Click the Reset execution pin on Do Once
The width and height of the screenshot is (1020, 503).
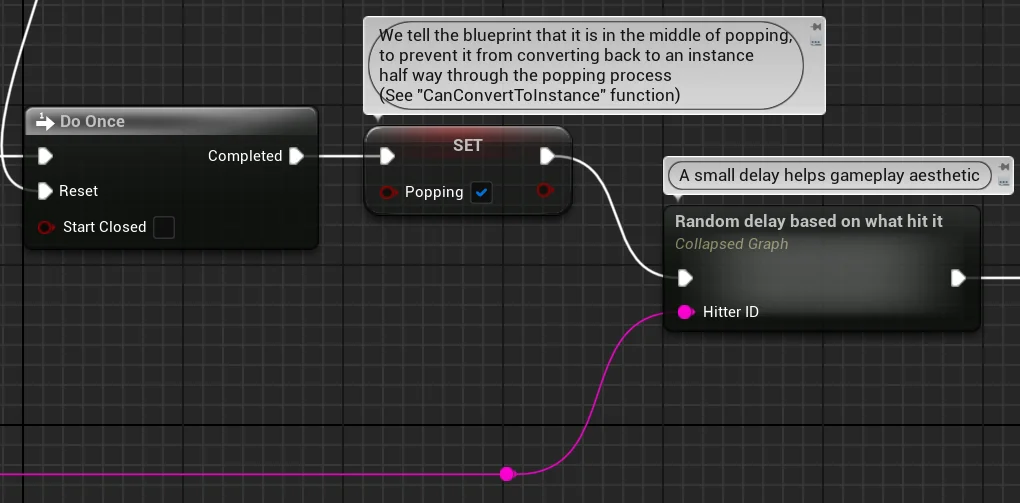point(45,191)
